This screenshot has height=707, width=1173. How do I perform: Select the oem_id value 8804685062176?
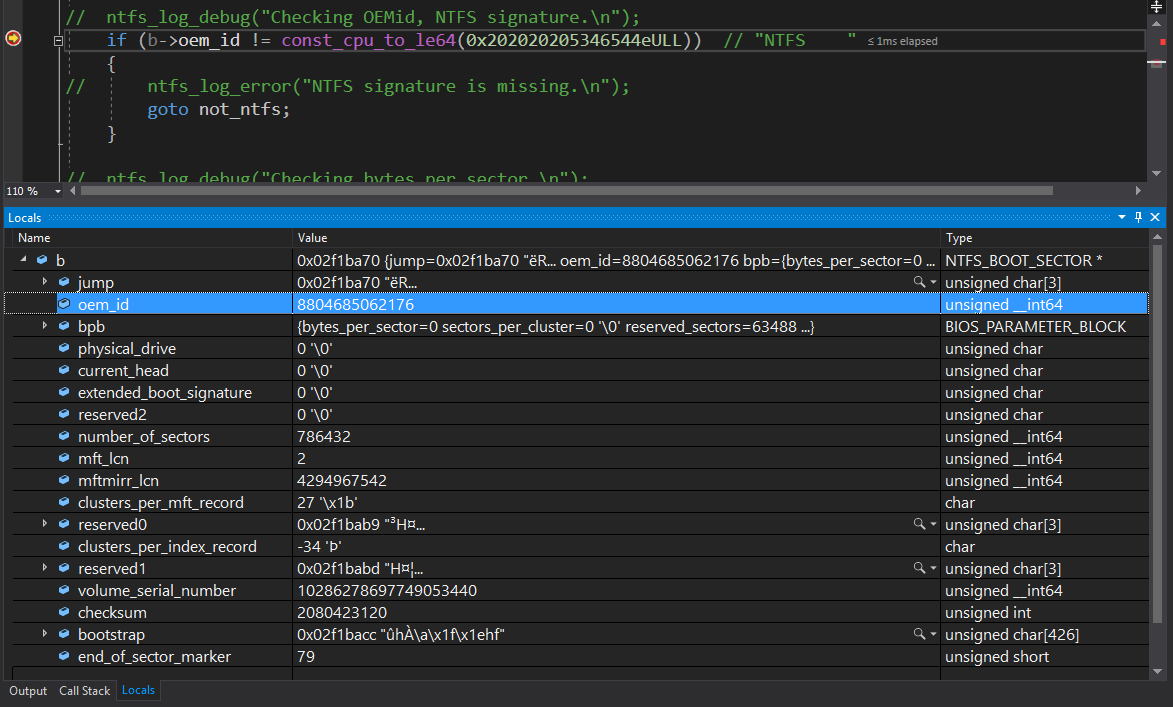(x=355, y=304)
